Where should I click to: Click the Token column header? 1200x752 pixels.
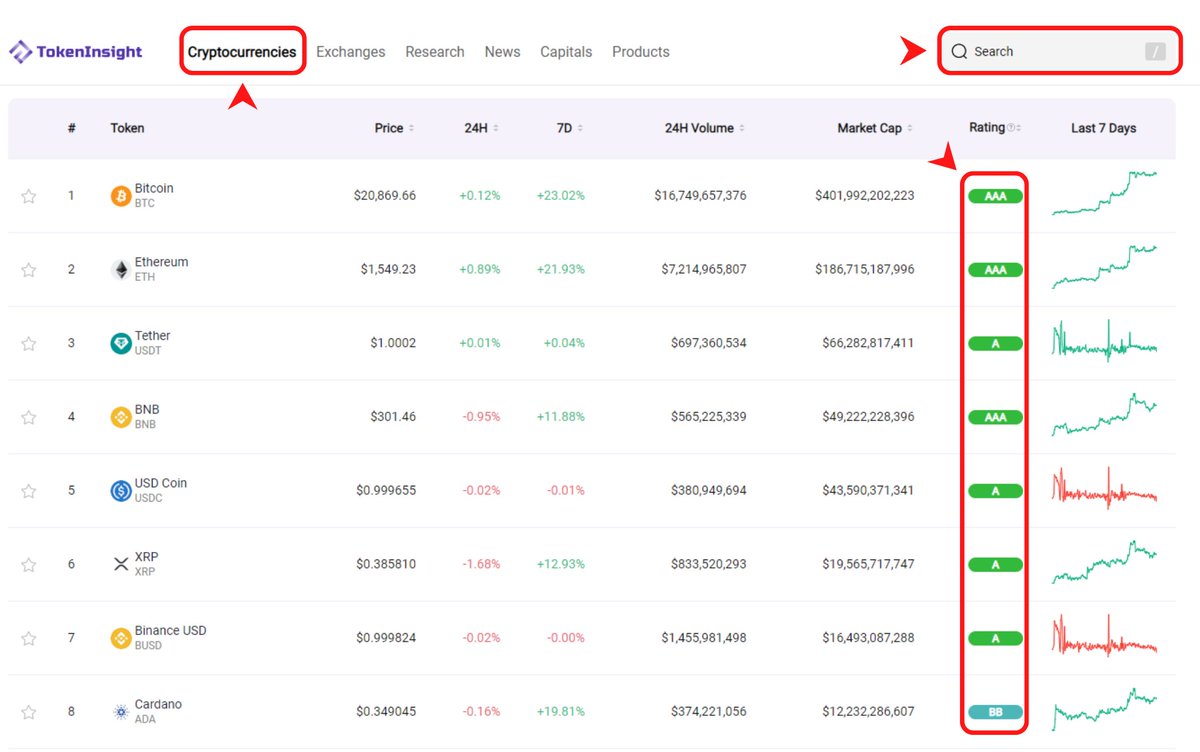click(127, 128)
